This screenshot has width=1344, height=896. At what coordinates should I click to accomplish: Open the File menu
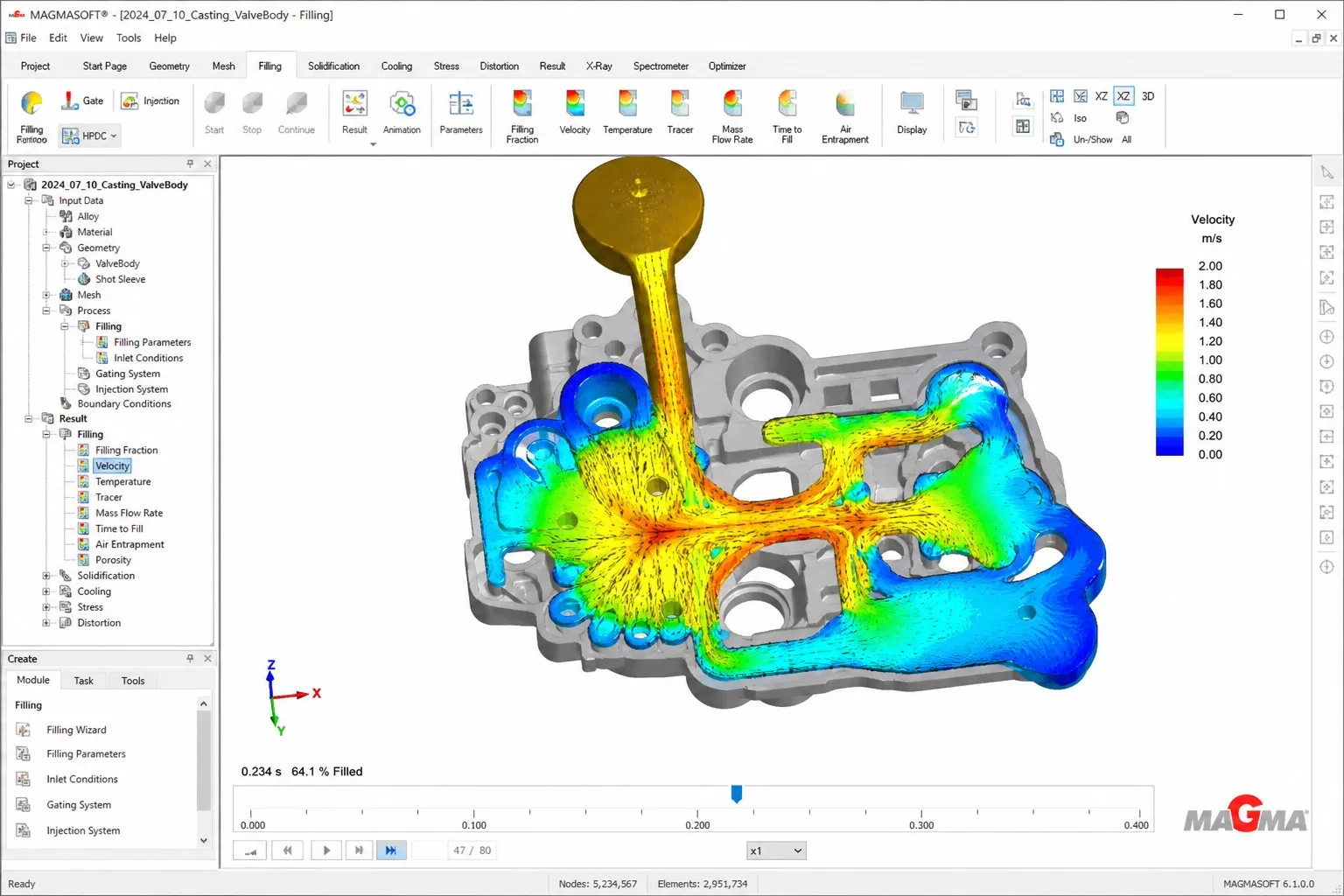(x=28, y=38)
